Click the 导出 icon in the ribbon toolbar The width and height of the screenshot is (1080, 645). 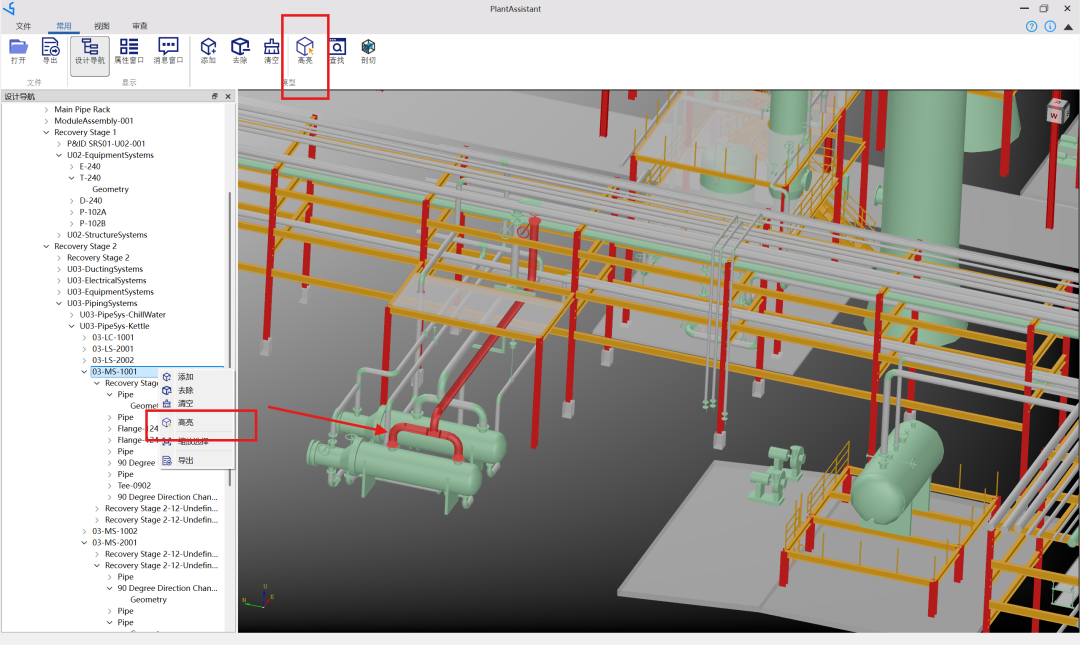point(50,47)
